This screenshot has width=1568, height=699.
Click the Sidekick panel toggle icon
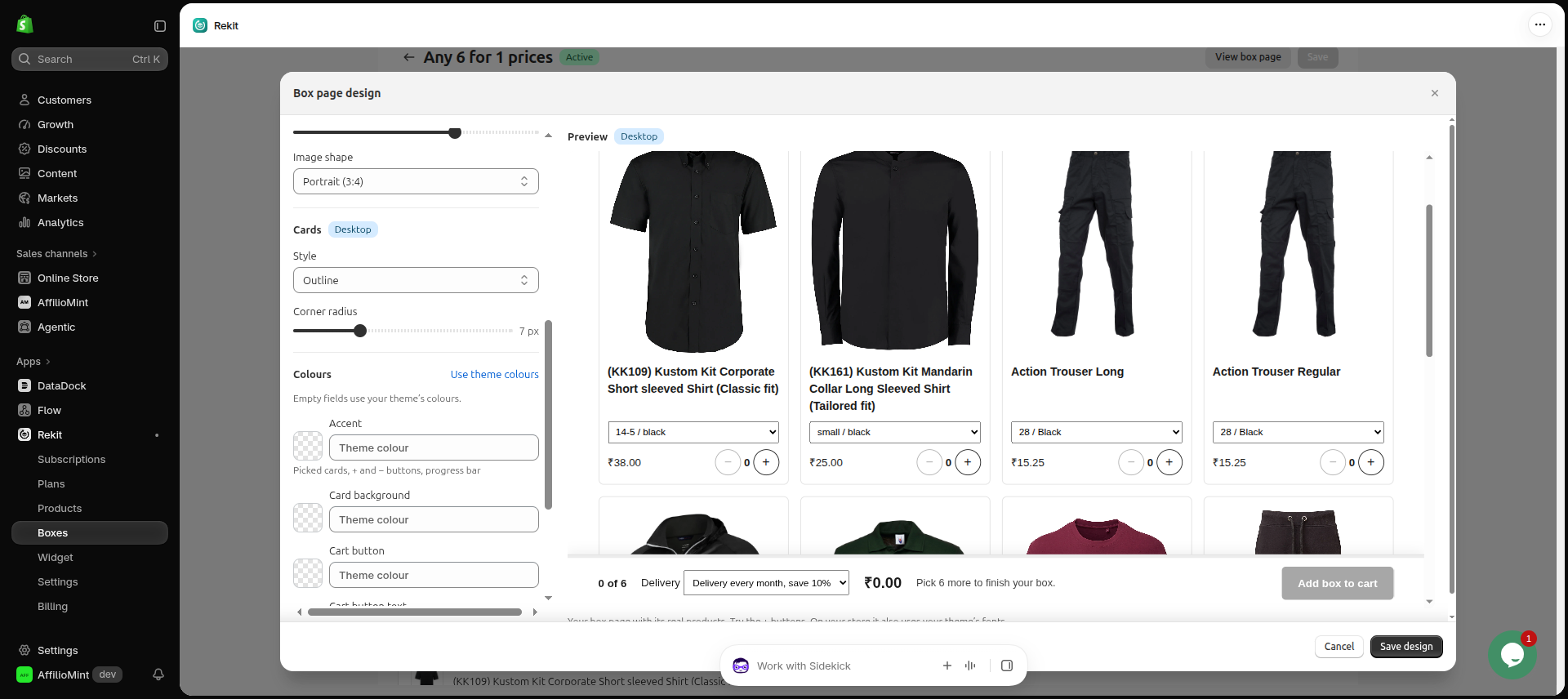(x=1007, y=666)
